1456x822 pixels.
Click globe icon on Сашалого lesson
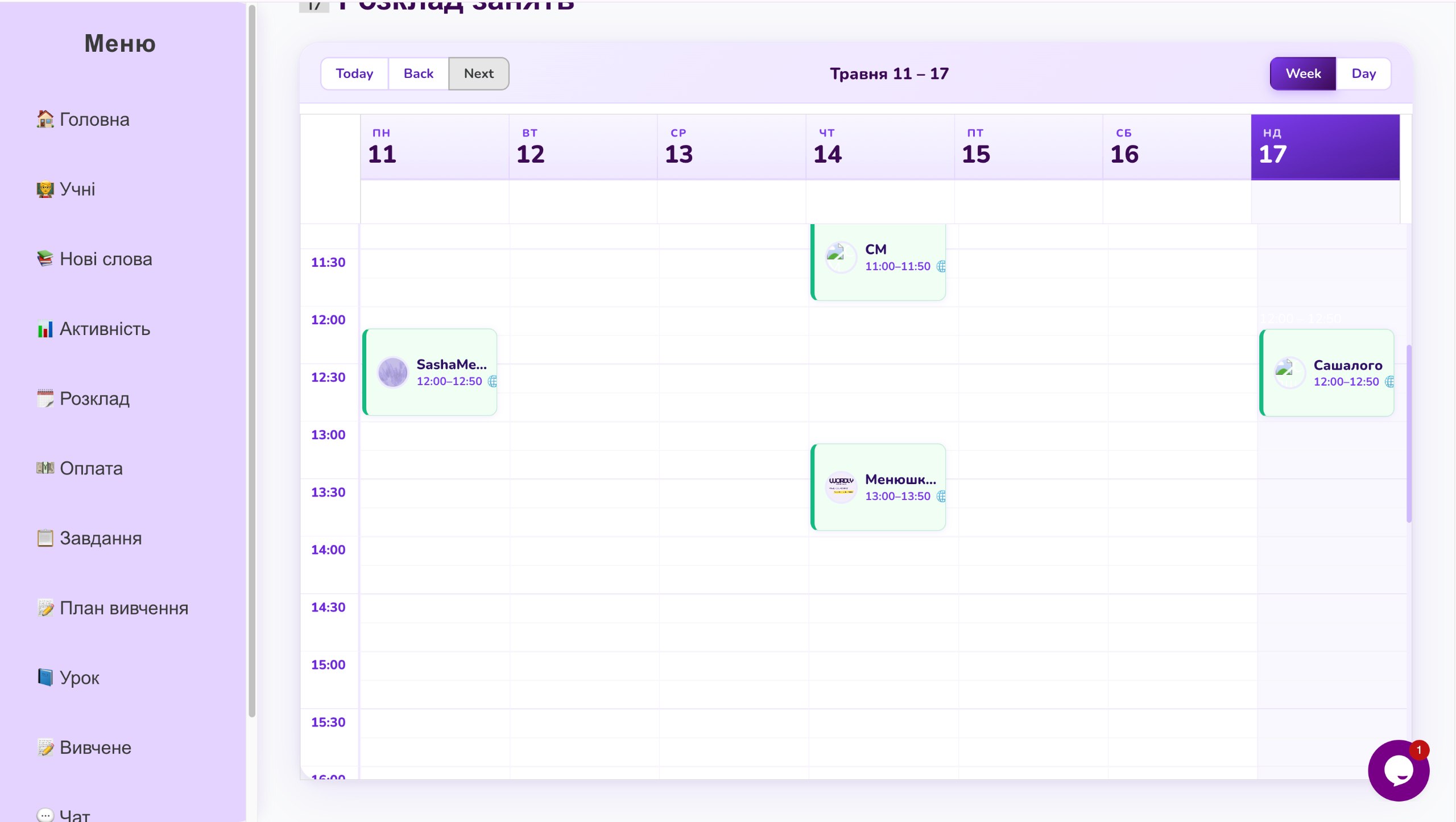1389,382
